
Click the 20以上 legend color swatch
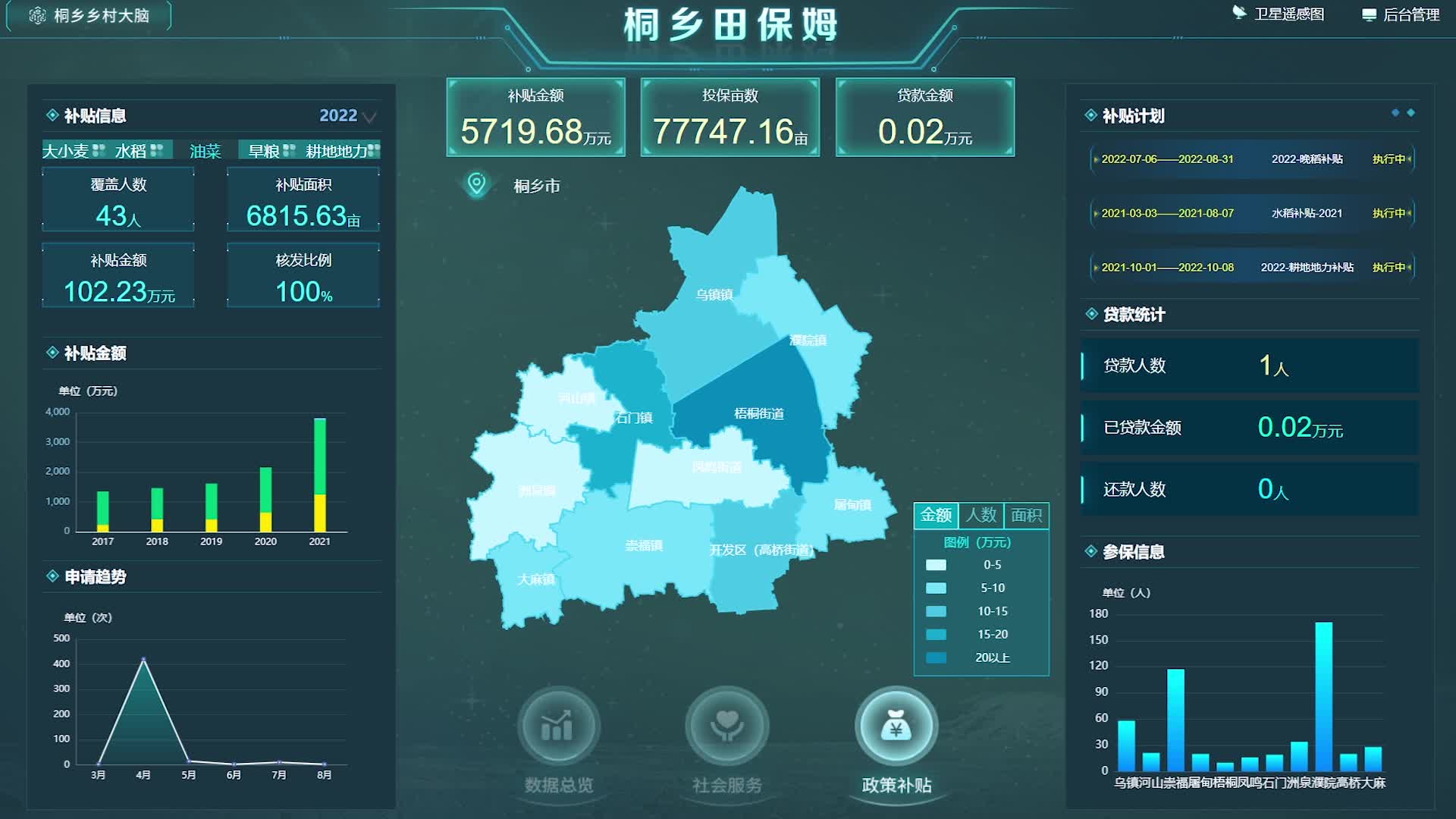pyautogui.click(x=936, y=657)
